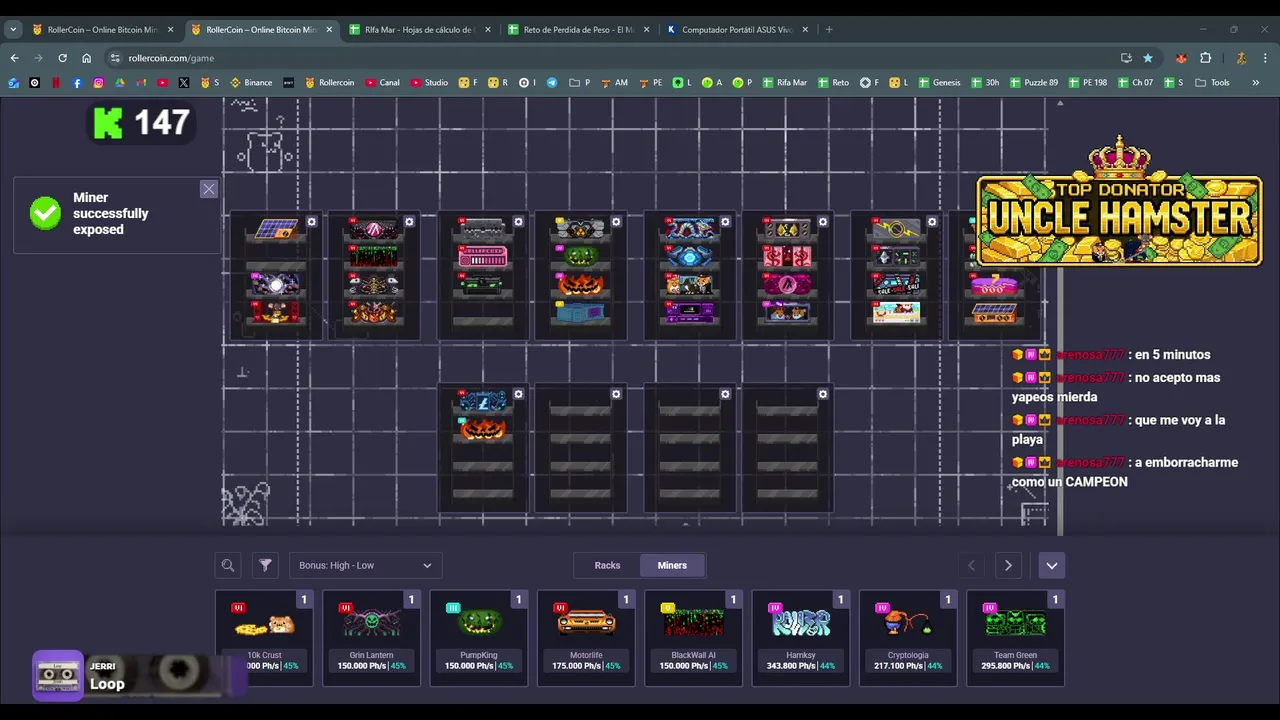The width and height of the screenshot is (1280, 720).
Task: Open the Rifa Mar bookmark
Action: coord(783,82)
